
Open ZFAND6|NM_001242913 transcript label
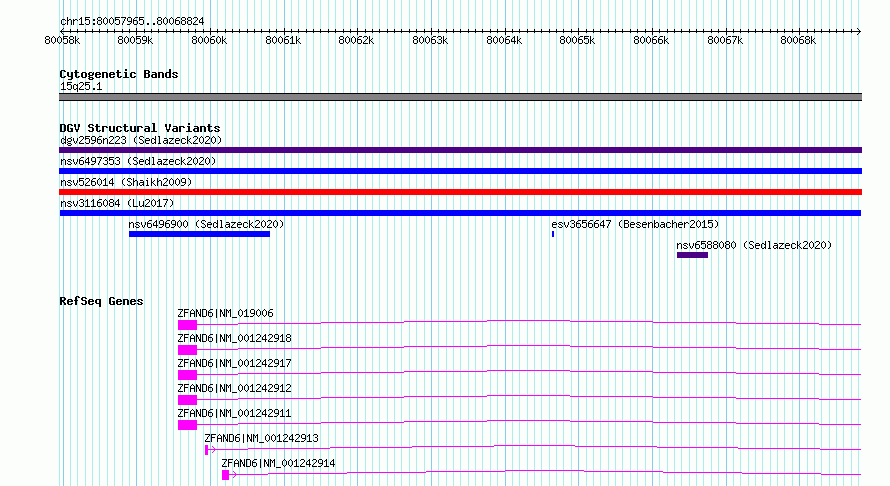[x=262, y=438]
